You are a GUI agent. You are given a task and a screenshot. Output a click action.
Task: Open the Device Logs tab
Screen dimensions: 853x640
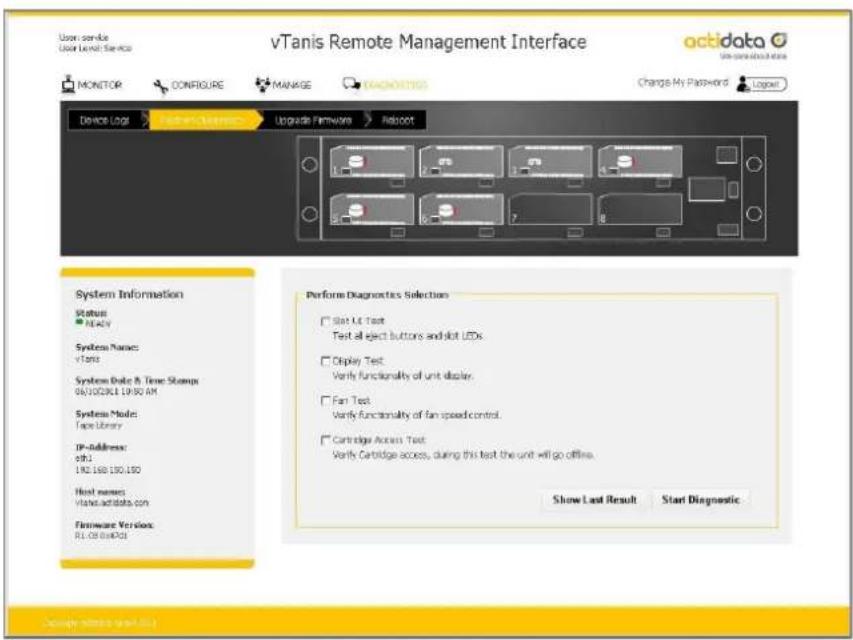104,120
